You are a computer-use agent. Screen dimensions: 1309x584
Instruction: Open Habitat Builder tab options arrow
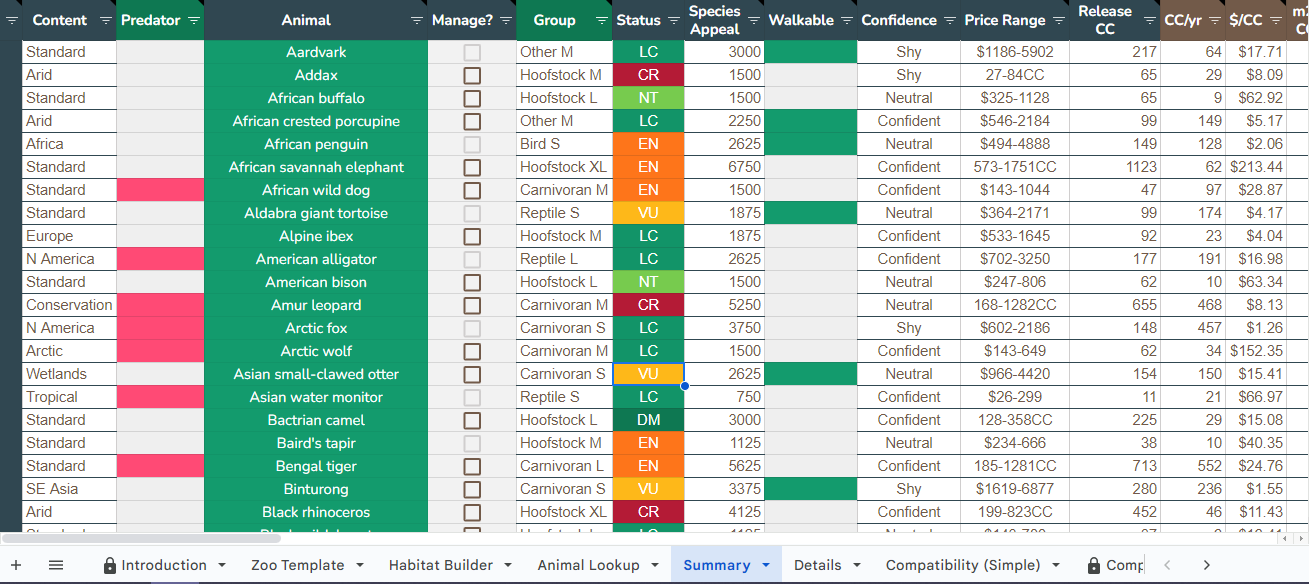509,565
